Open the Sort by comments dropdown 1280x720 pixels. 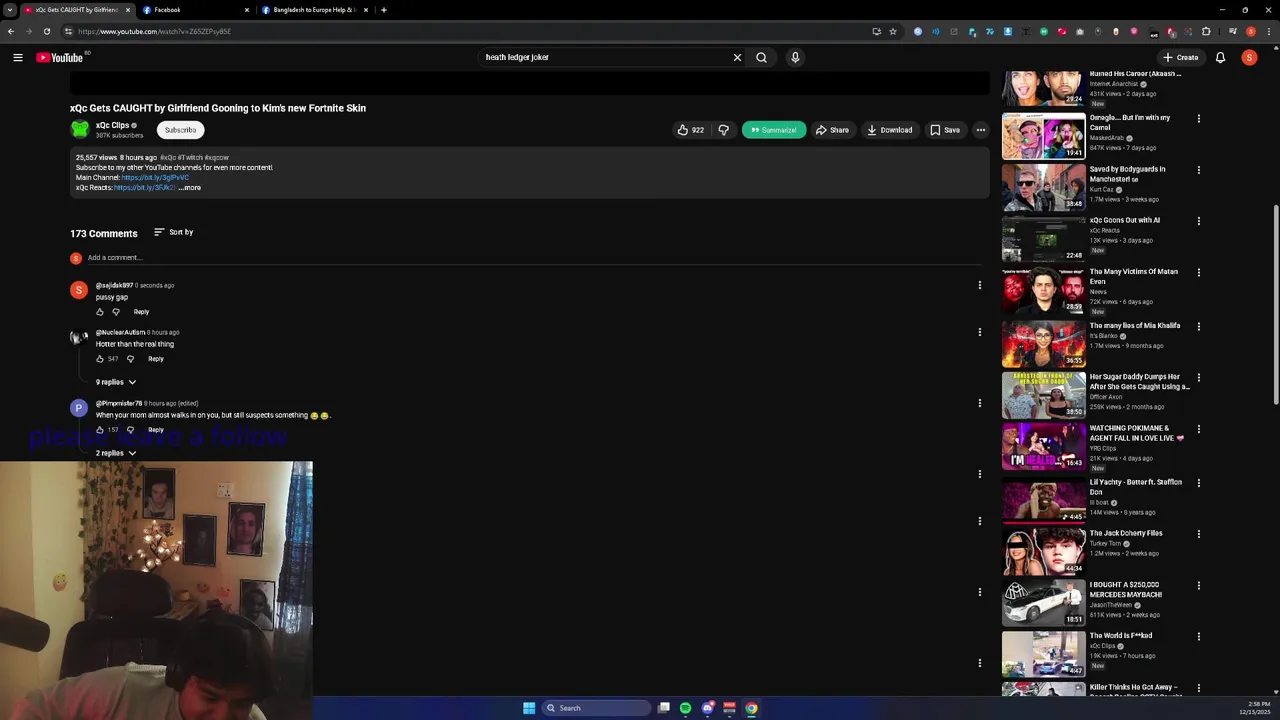coord(173,232)
